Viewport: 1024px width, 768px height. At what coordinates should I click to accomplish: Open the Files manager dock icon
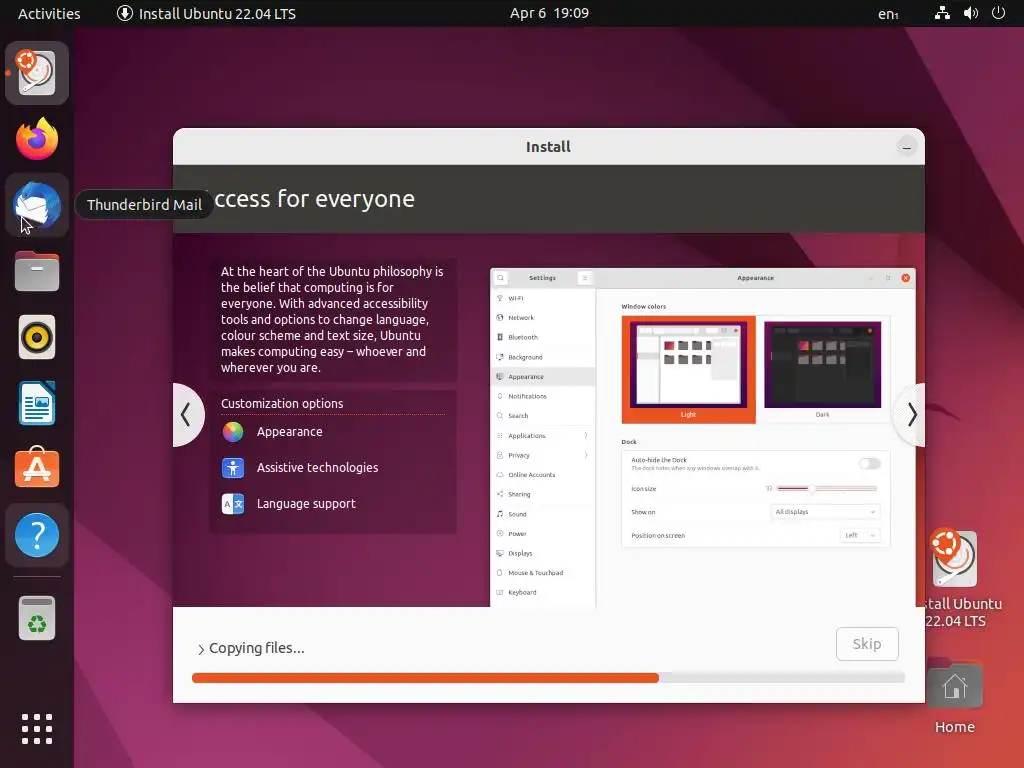coord(37,271)
